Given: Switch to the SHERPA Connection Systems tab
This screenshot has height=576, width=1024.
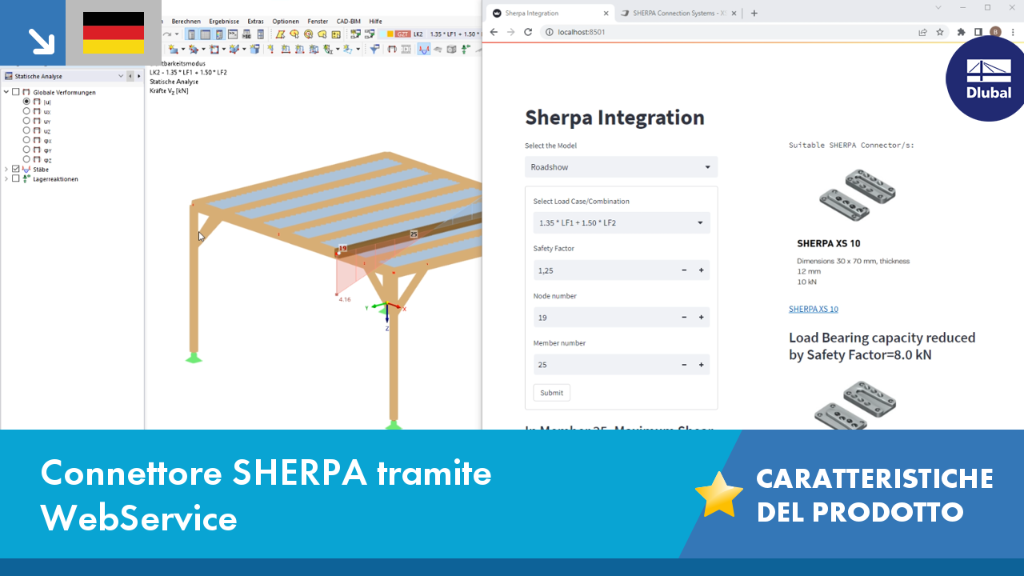Looking at the screenshot, I should coord(678,13).
